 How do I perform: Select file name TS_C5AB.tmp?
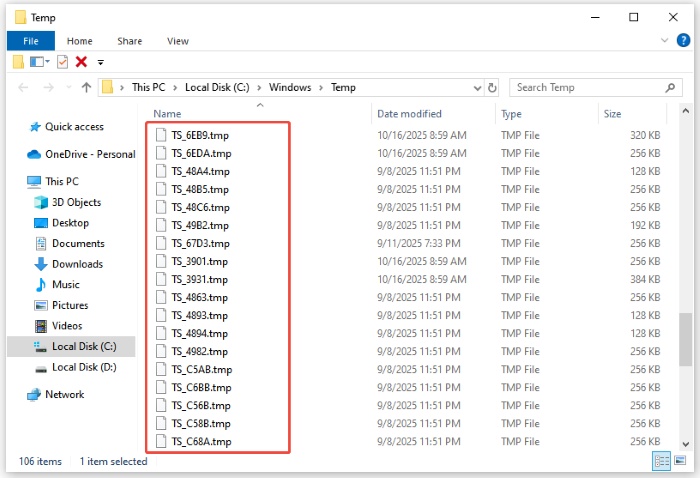202,370
